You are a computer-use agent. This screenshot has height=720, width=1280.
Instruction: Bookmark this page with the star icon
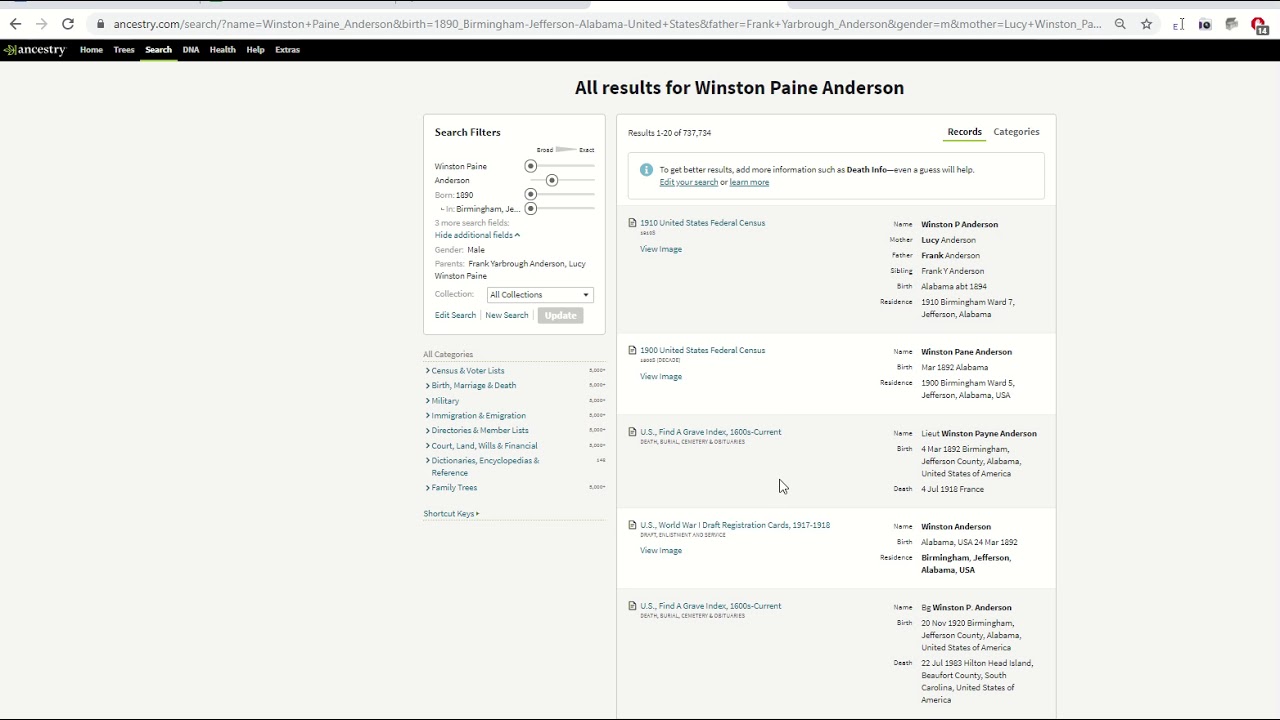[1147, 24]
